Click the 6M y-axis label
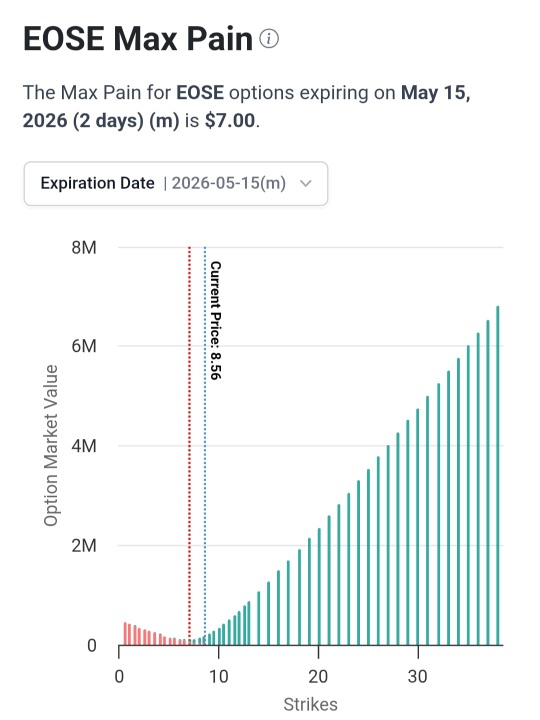This screenshot has width=540, height=720. pyautogui.click(x=84, y=346)
